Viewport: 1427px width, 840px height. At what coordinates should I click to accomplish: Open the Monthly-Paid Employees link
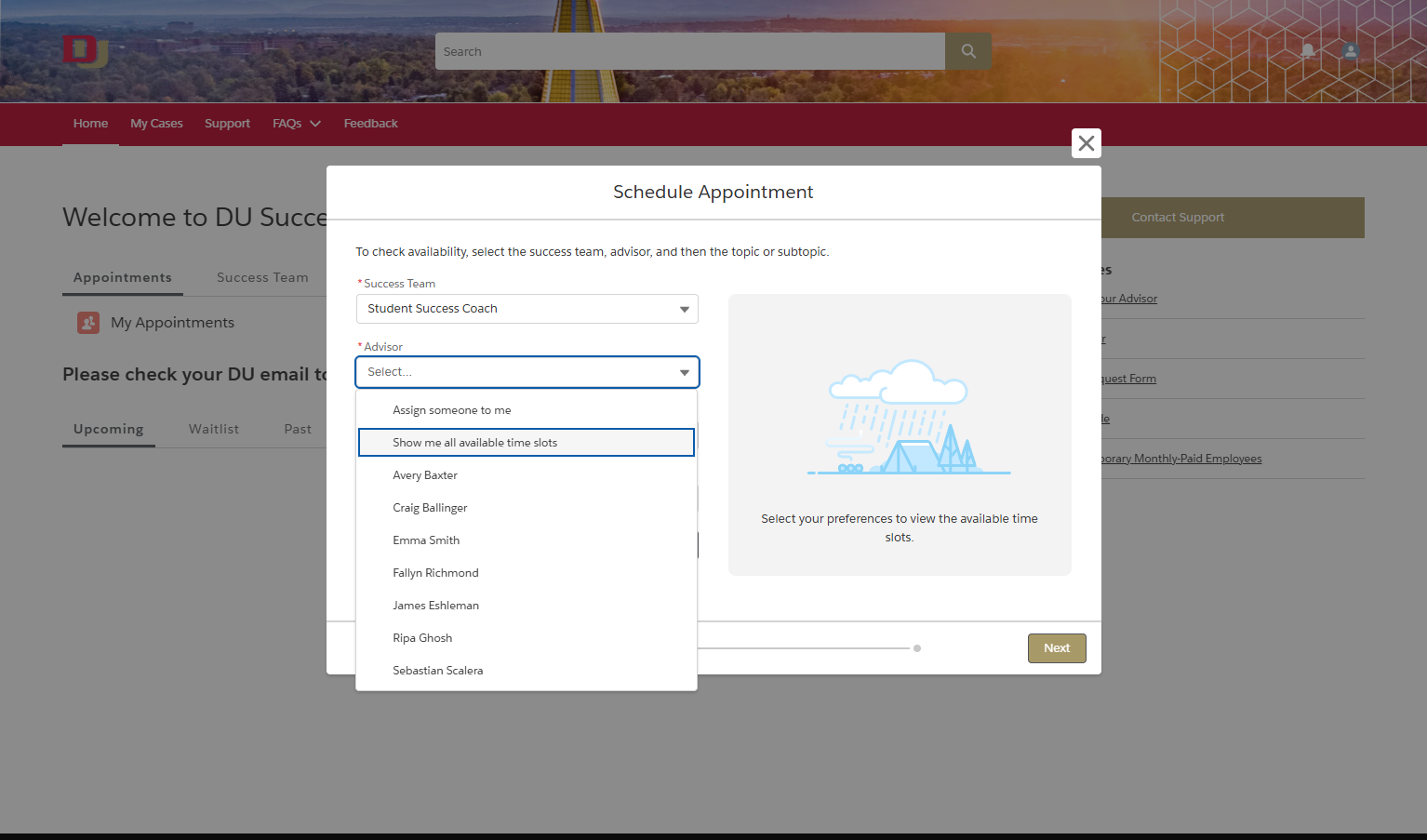point(1181,459)
